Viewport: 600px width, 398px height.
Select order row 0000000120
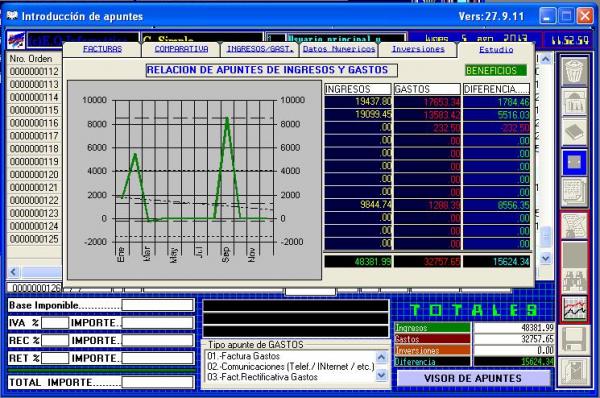[34, 175]
